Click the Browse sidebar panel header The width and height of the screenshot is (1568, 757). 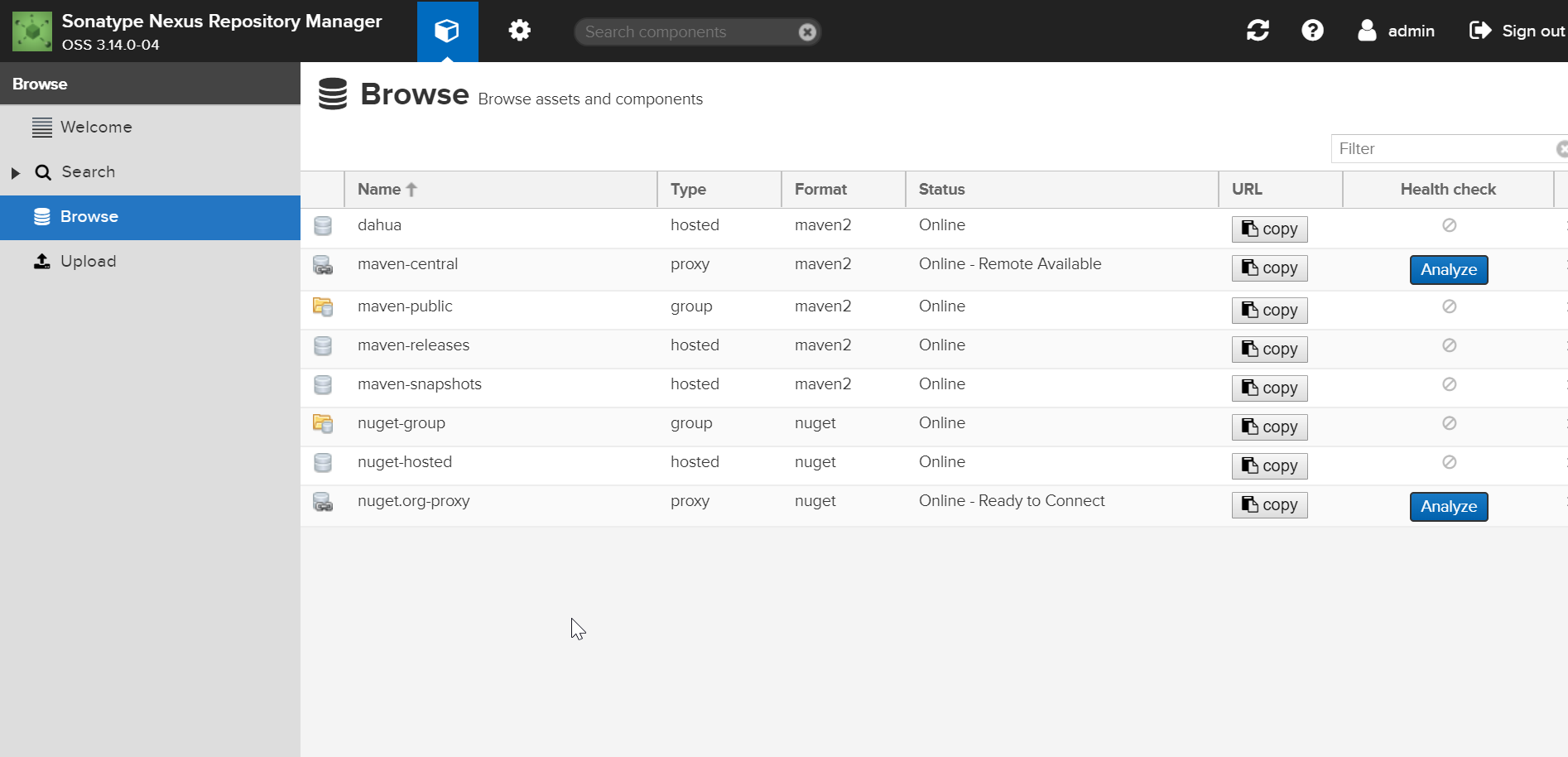click(x=150, y=84)
